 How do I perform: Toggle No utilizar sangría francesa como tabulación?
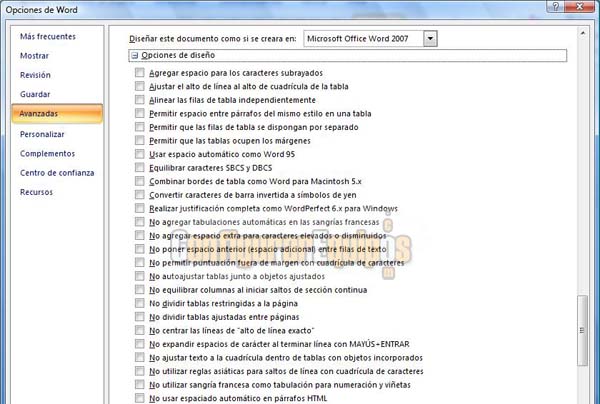(x=140, y=384)
